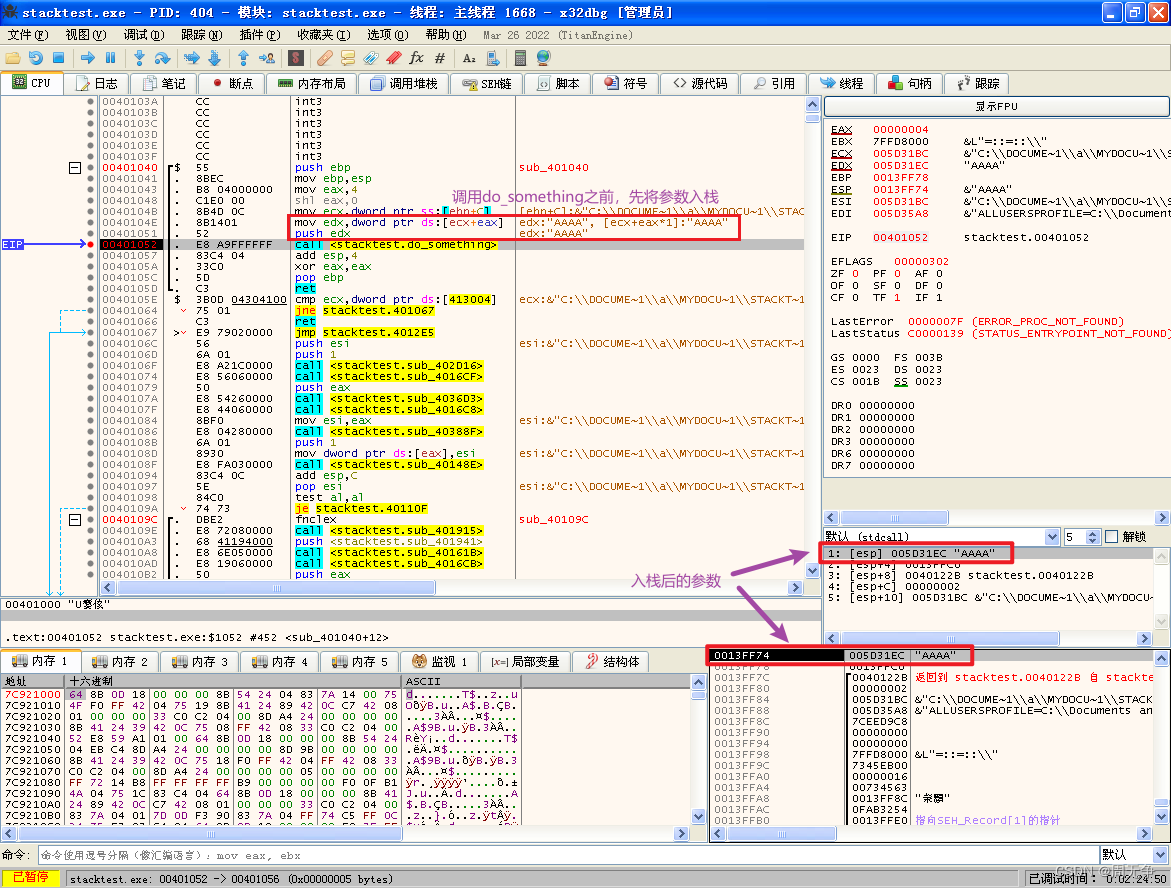Switch to the 调用堆栈 tab
Screen dimensions: 1171x888
403,84
